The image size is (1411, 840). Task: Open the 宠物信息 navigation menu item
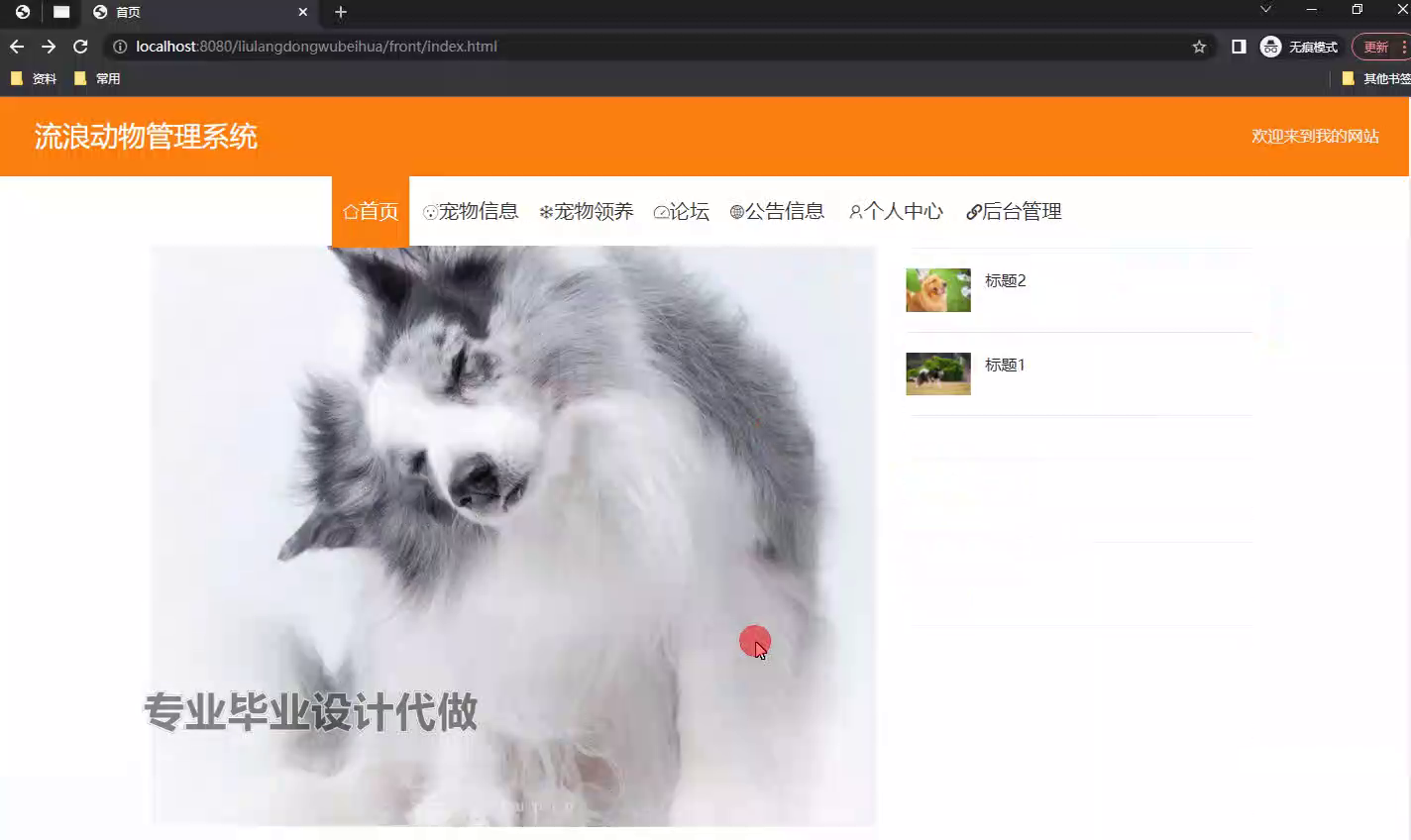point(471,211)
